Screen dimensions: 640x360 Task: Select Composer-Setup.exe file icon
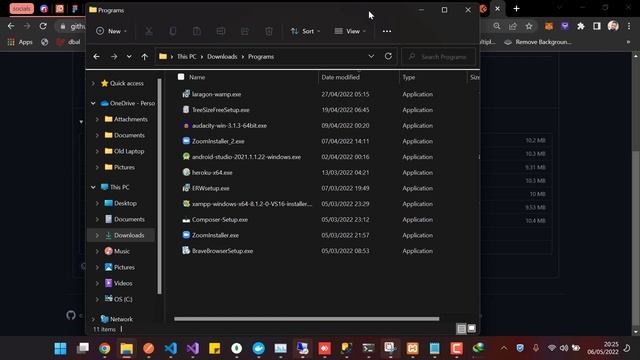186,220
